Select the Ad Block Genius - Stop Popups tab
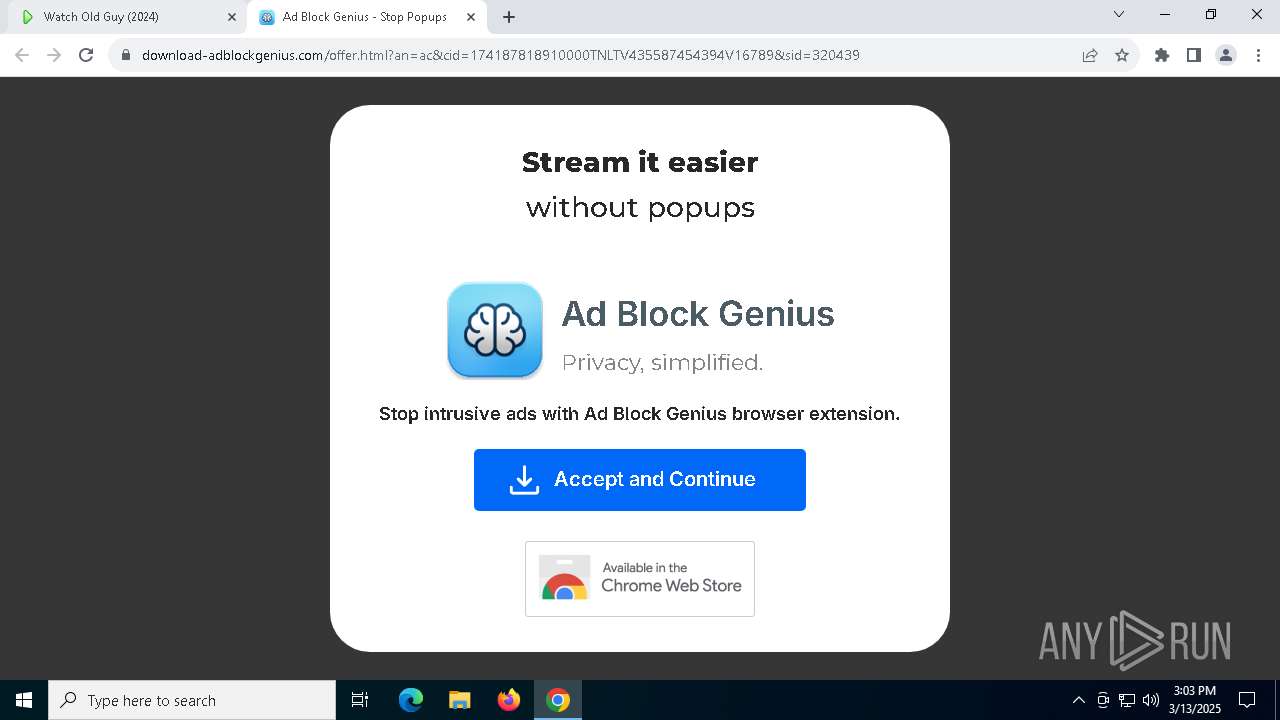The image size is (1280, 720). 364,17
